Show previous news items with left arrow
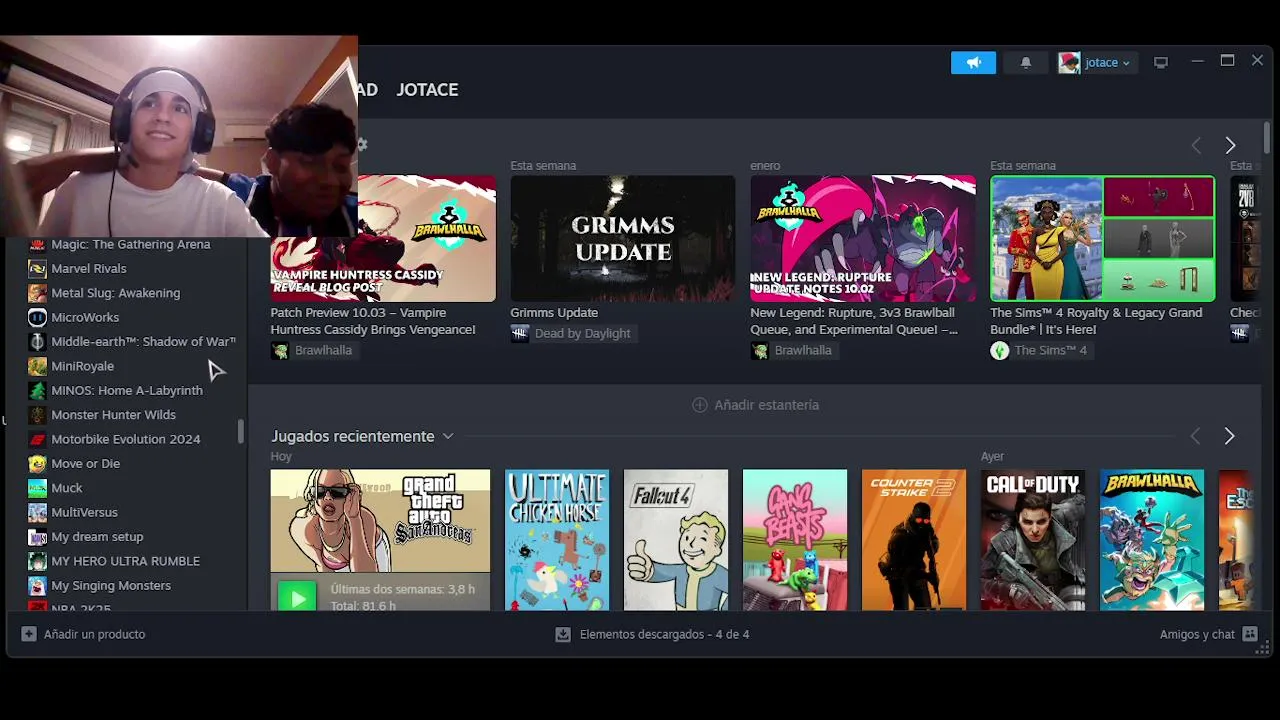This screenshot has width=1280, height=720. [1196, 146]
